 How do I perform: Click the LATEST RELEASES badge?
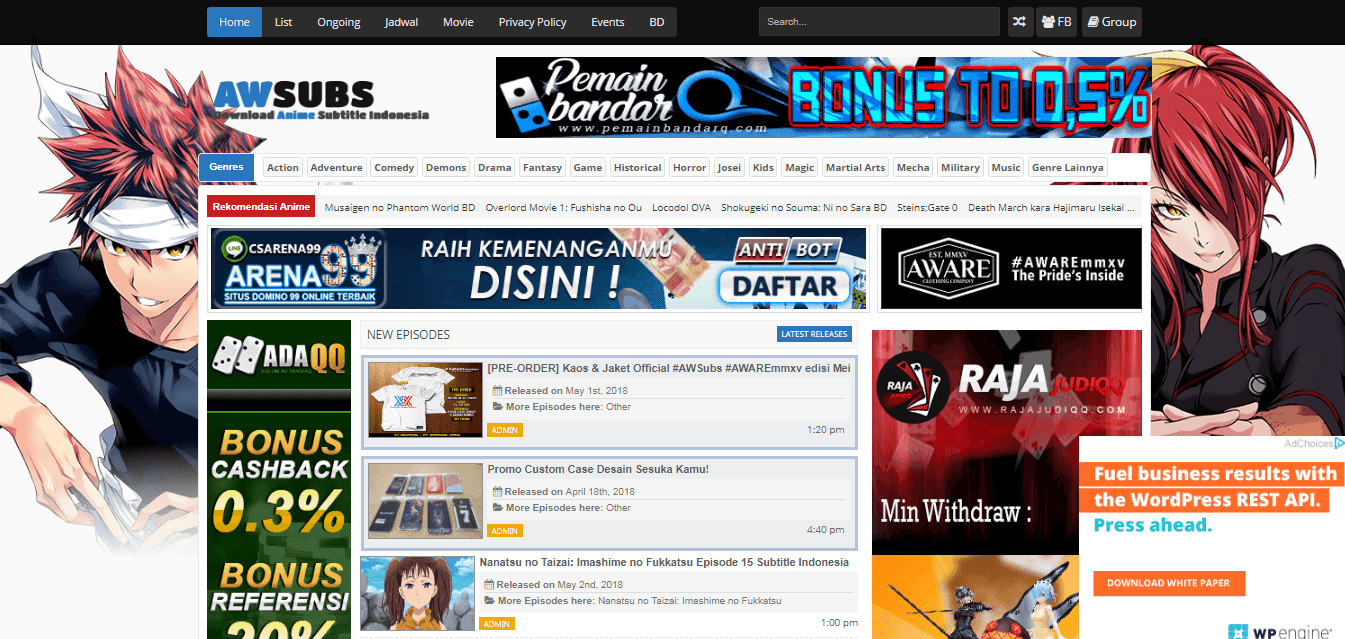point(814,333)
